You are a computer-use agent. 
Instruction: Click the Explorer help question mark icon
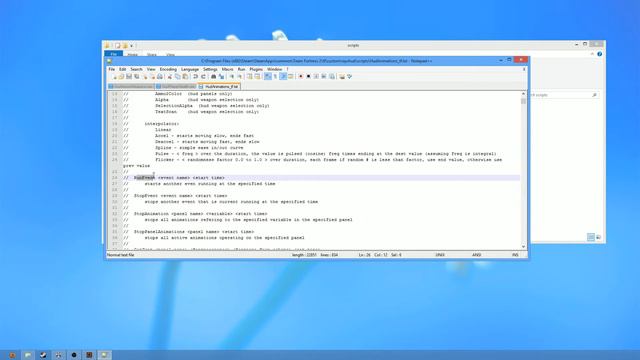click(599, 54)
